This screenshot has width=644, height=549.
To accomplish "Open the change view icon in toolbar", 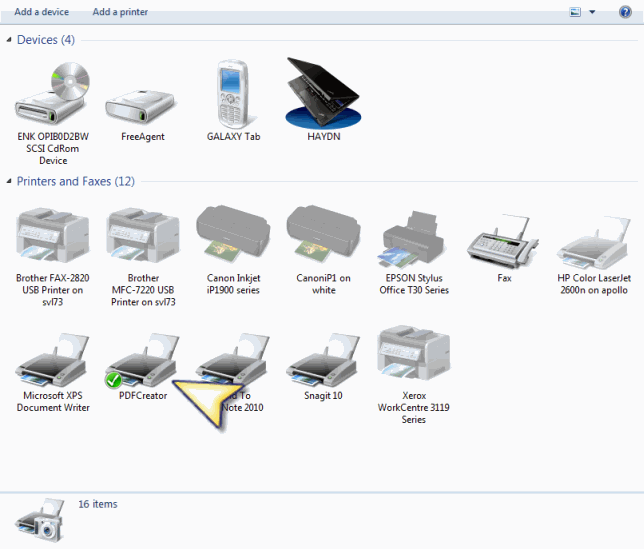I will point(575,12).
